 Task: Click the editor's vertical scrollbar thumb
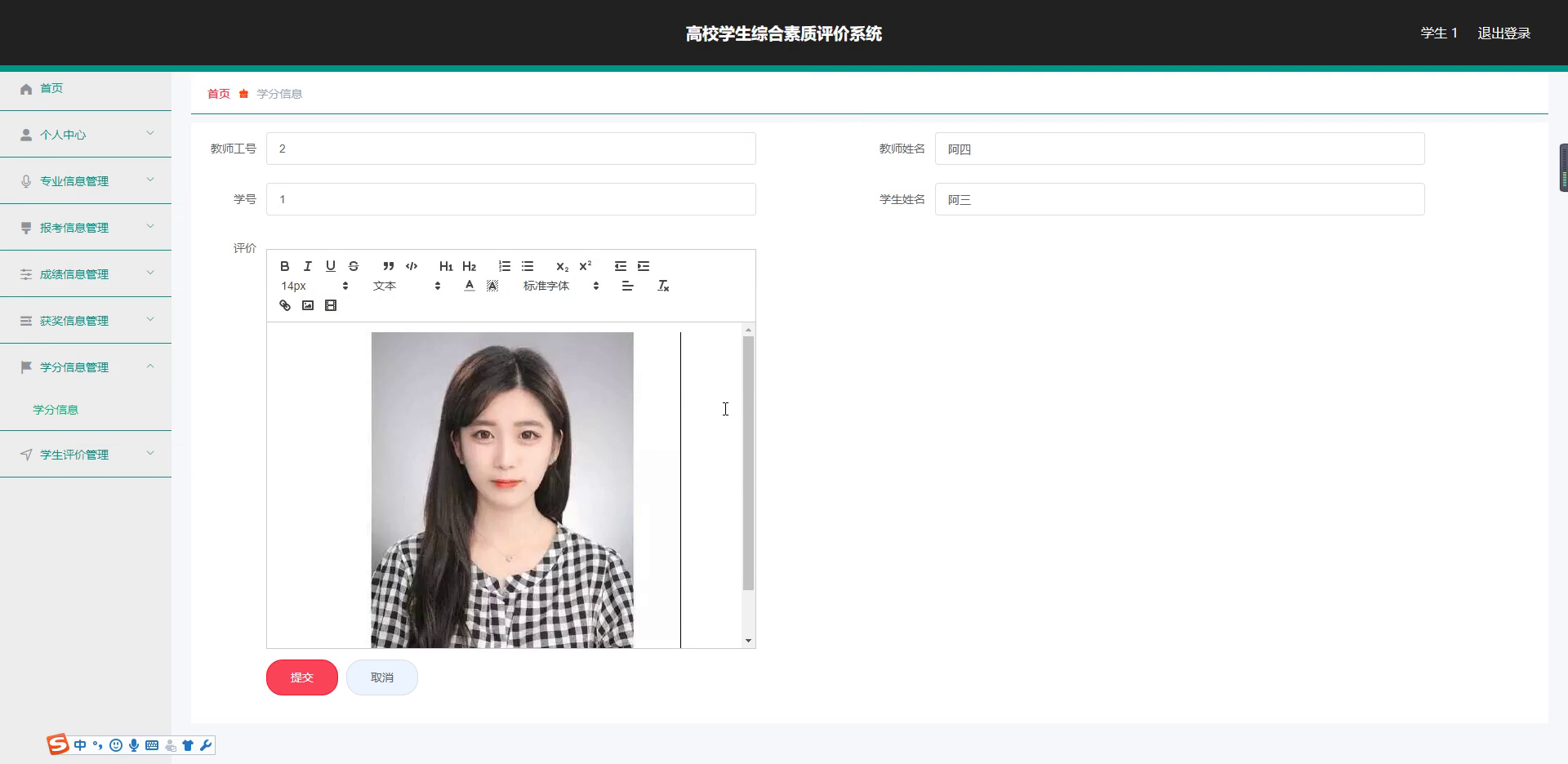point(748,463)
